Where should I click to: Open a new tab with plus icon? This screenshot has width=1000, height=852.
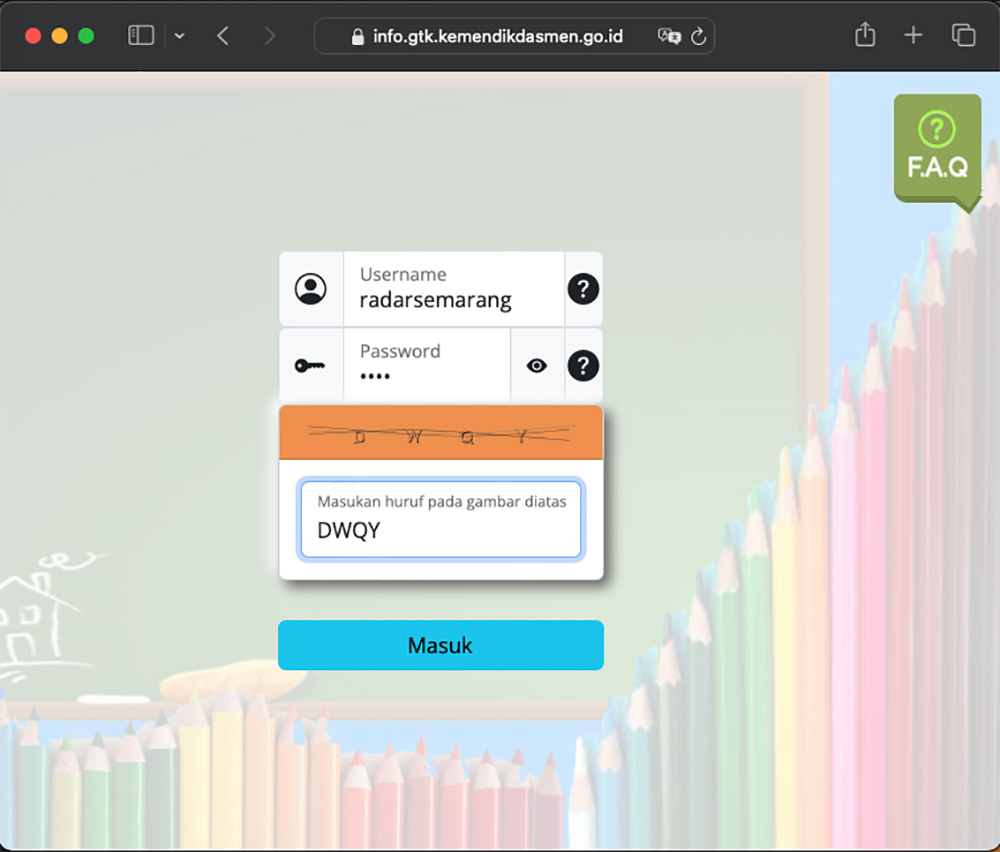tap(913, 36)
